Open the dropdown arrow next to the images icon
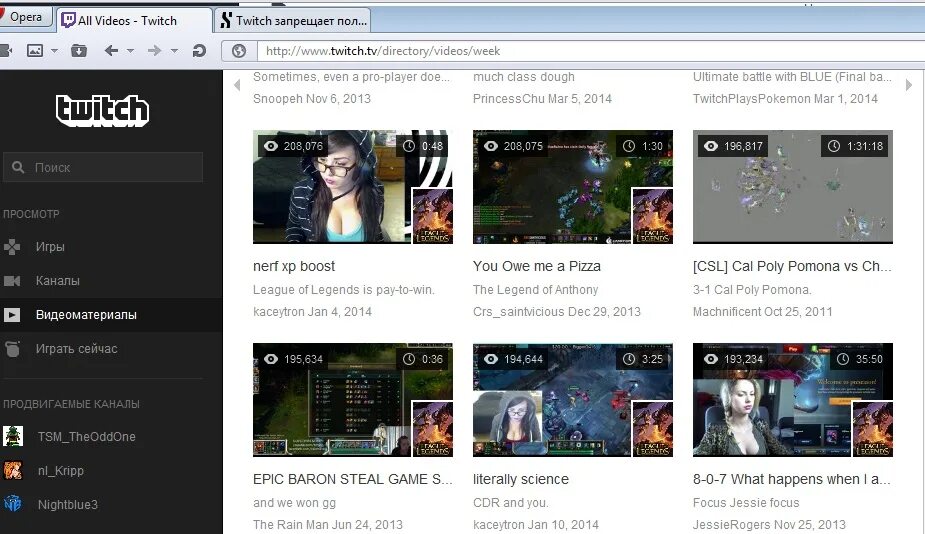Screen dimensions: 925x534 pyautogui.click(x=54, y=51)
